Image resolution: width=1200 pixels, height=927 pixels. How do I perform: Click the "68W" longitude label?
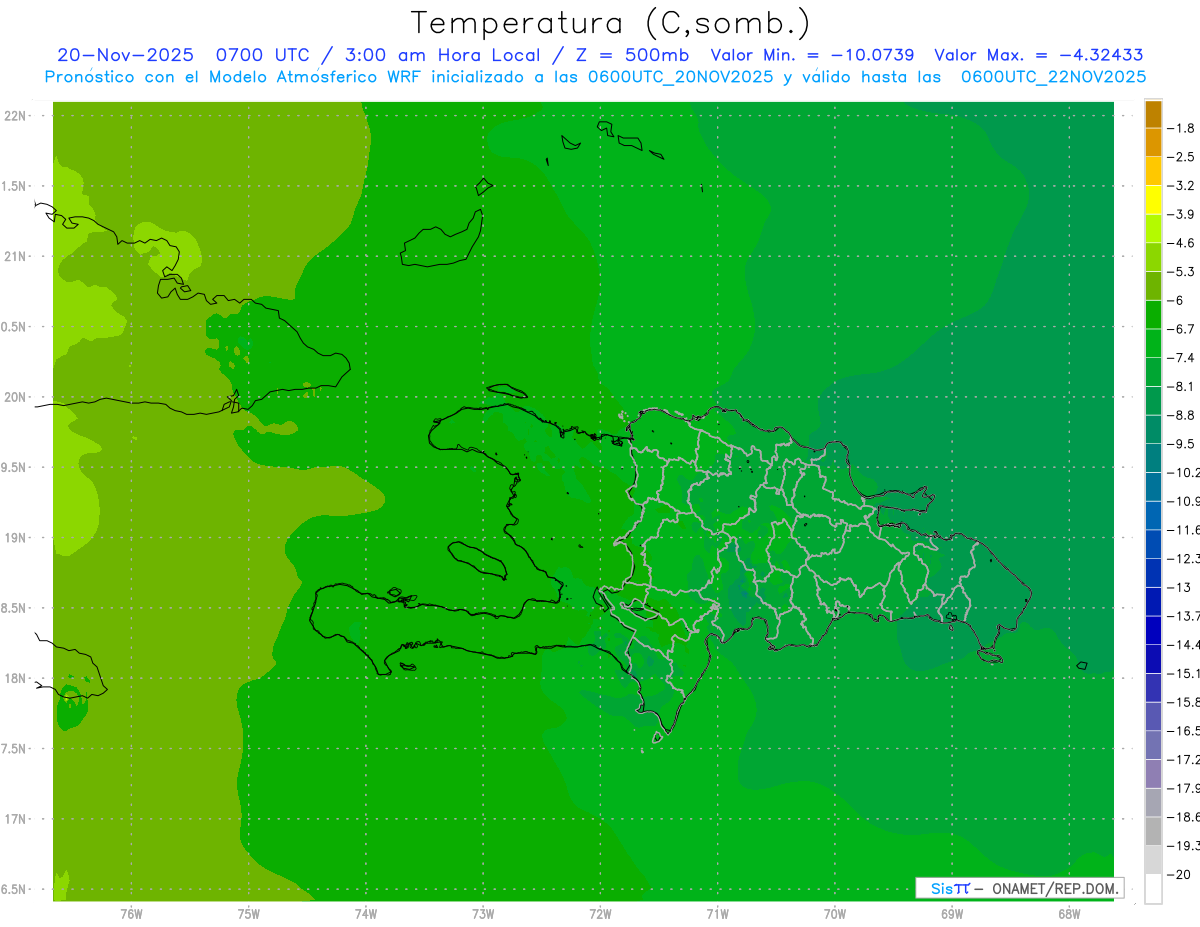click(x=1069, y=914)
